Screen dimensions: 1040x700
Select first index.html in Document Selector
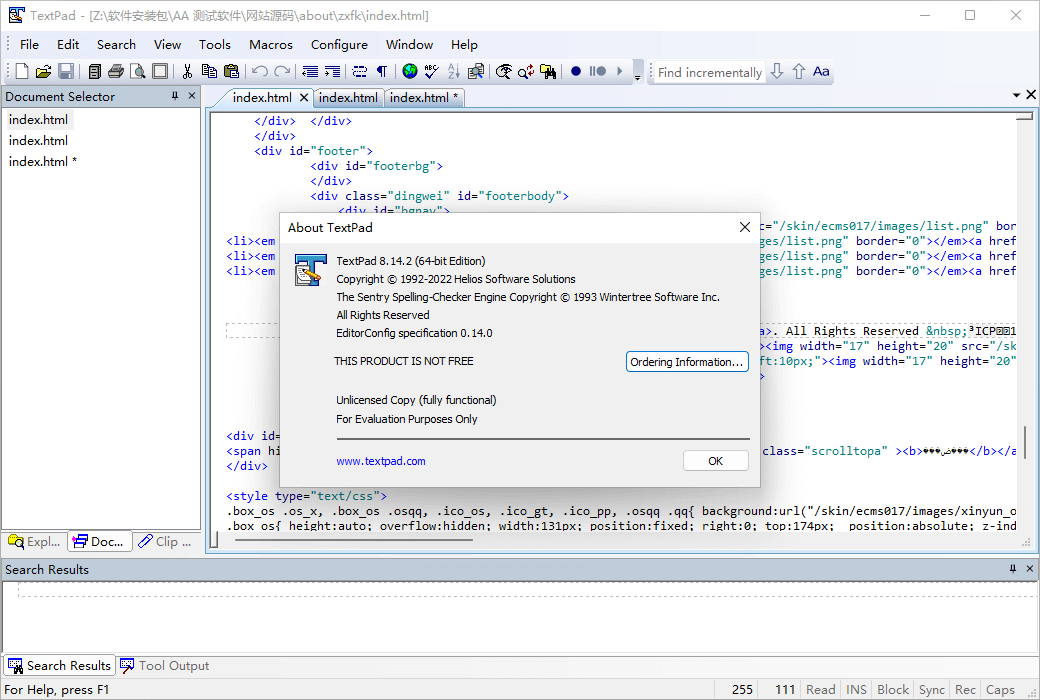tap(38, 119)
